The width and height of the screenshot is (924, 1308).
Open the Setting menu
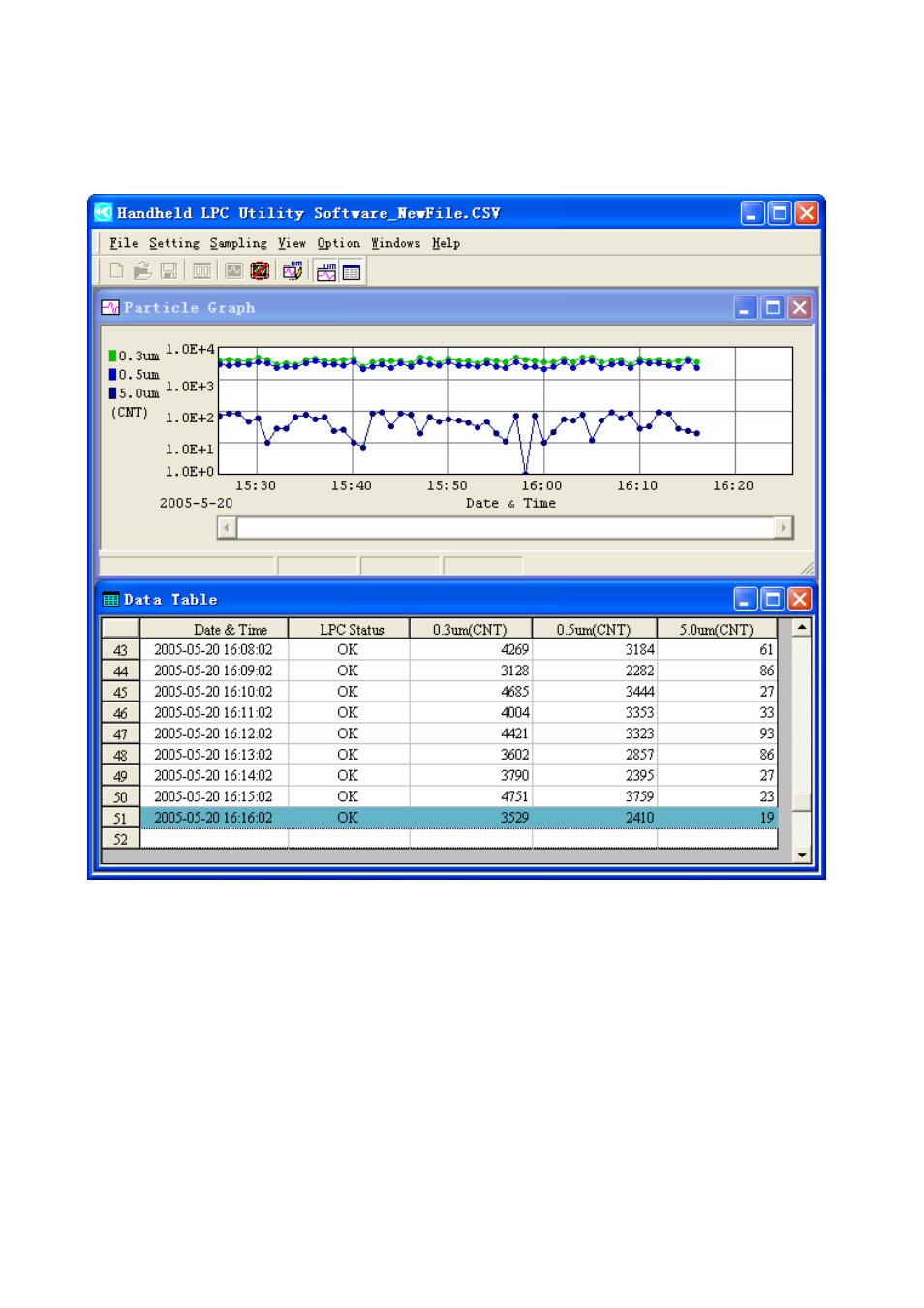[x=174, y=243]
